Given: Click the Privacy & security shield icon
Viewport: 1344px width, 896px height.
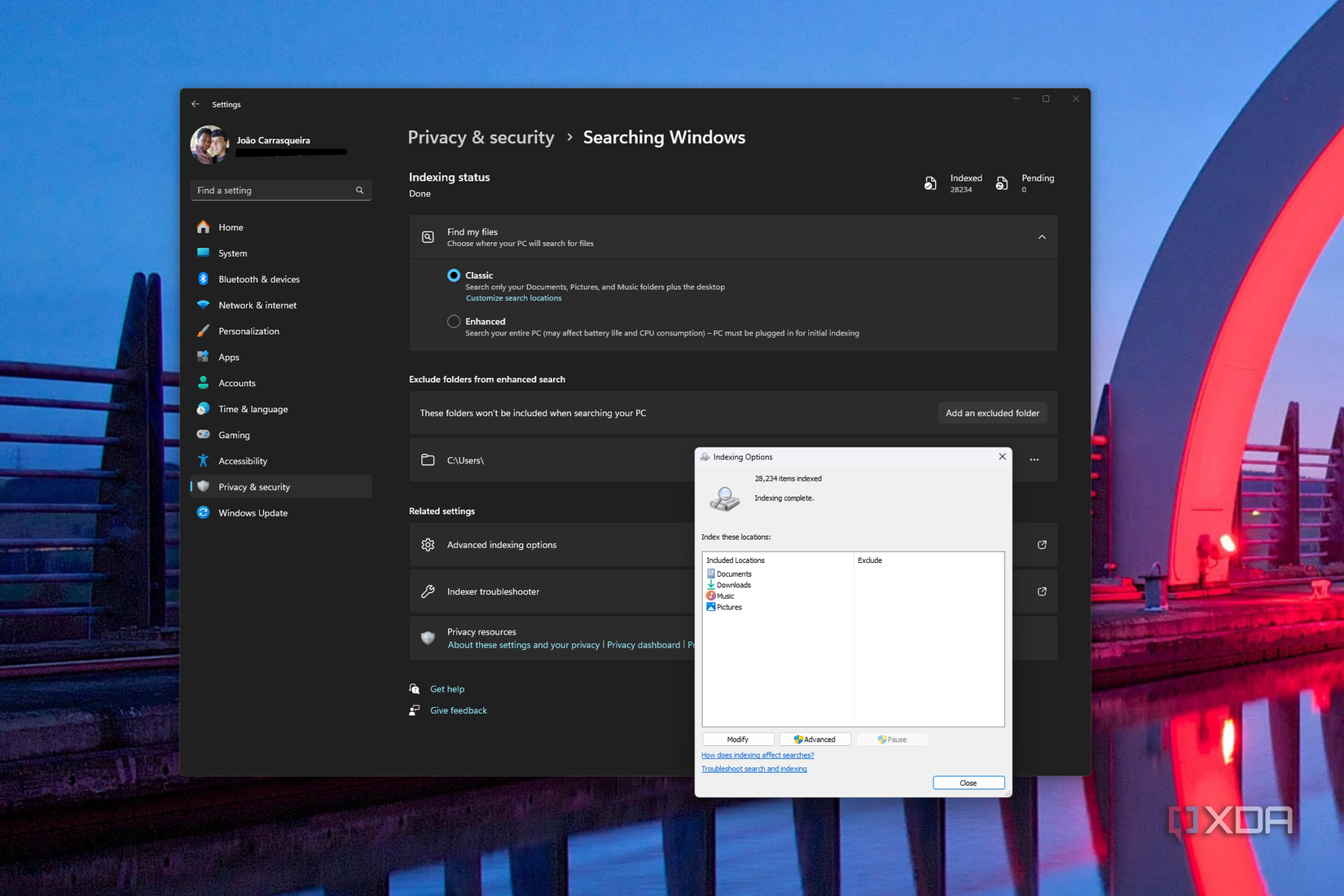Looking at the screenshot, I should click(203, 486).
